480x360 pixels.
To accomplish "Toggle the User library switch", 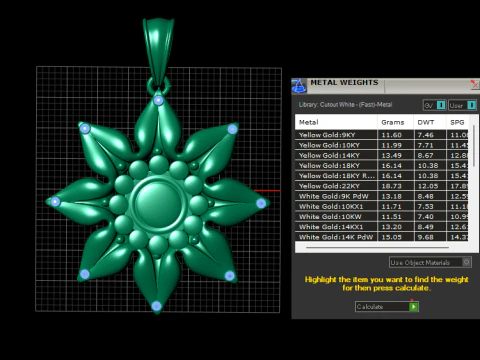I will click(x=462, y=105).
